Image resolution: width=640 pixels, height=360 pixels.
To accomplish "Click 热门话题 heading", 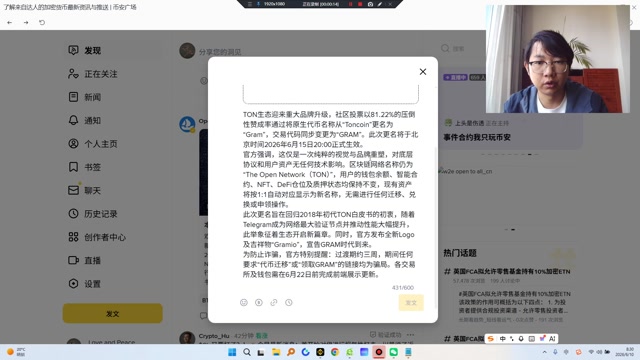I will coord(460,253).
